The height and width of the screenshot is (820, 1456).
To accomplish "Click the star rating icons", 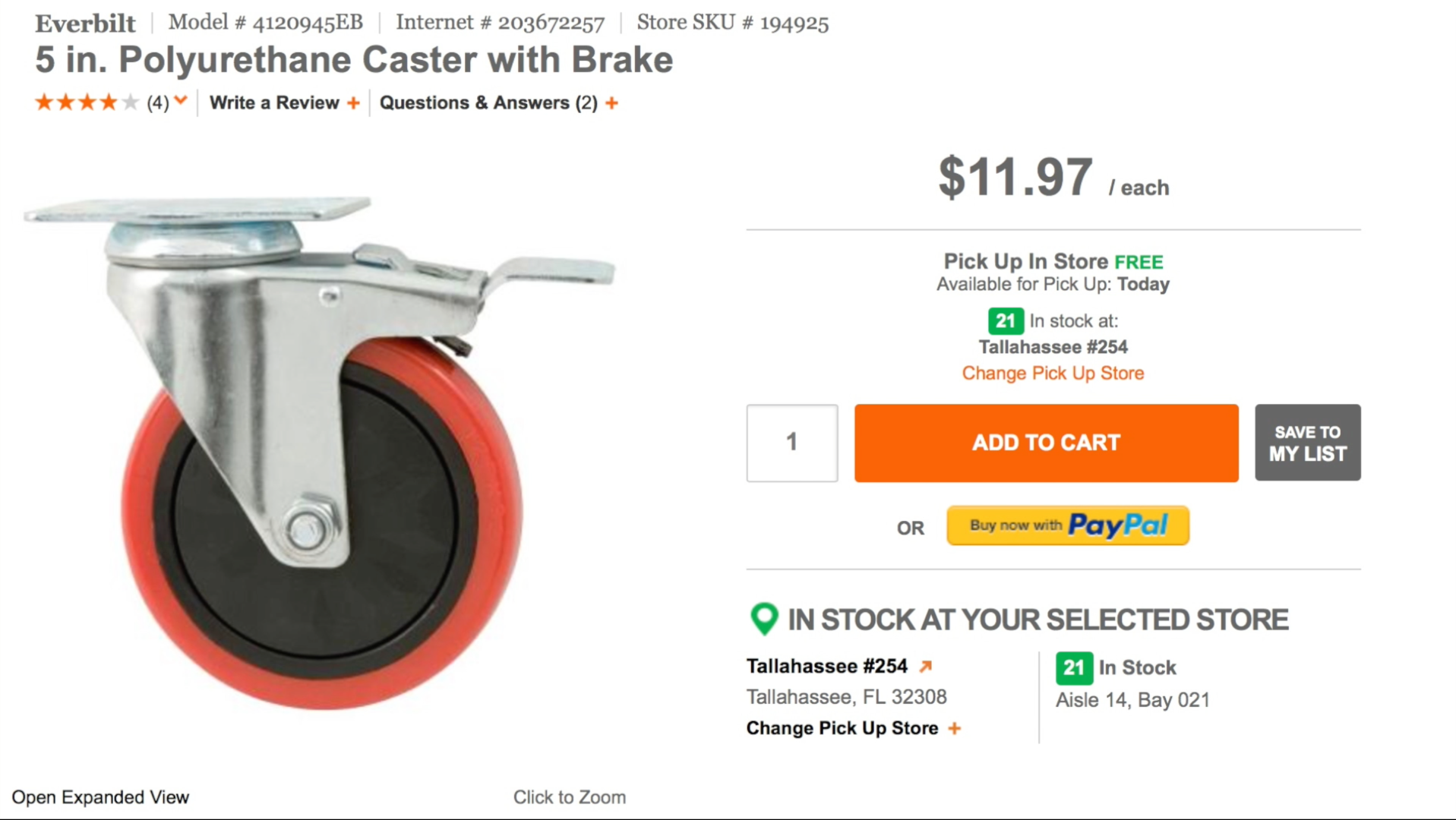I will pos(87,102).
